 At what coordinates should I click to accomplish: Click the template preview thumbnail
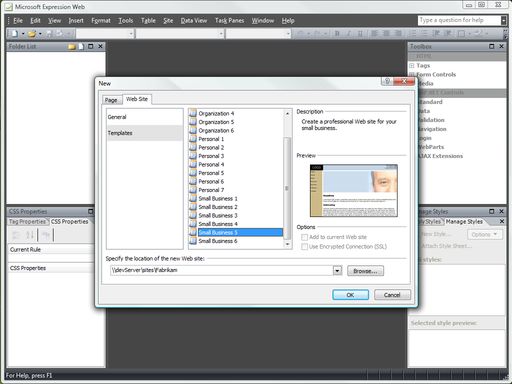coord(354,190)
